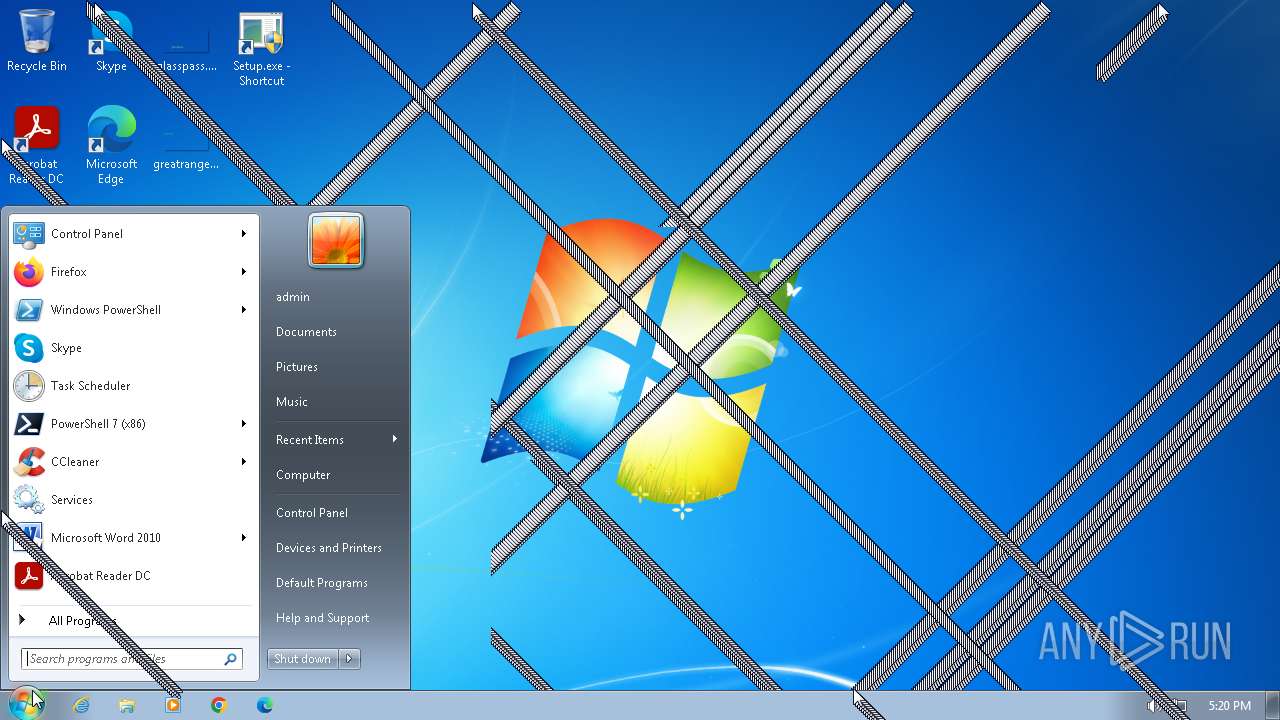The height and width of the screenshot is (720, 1280).
Task: Open the Recycle Bin desktop icon
Action: pos(37,41)
